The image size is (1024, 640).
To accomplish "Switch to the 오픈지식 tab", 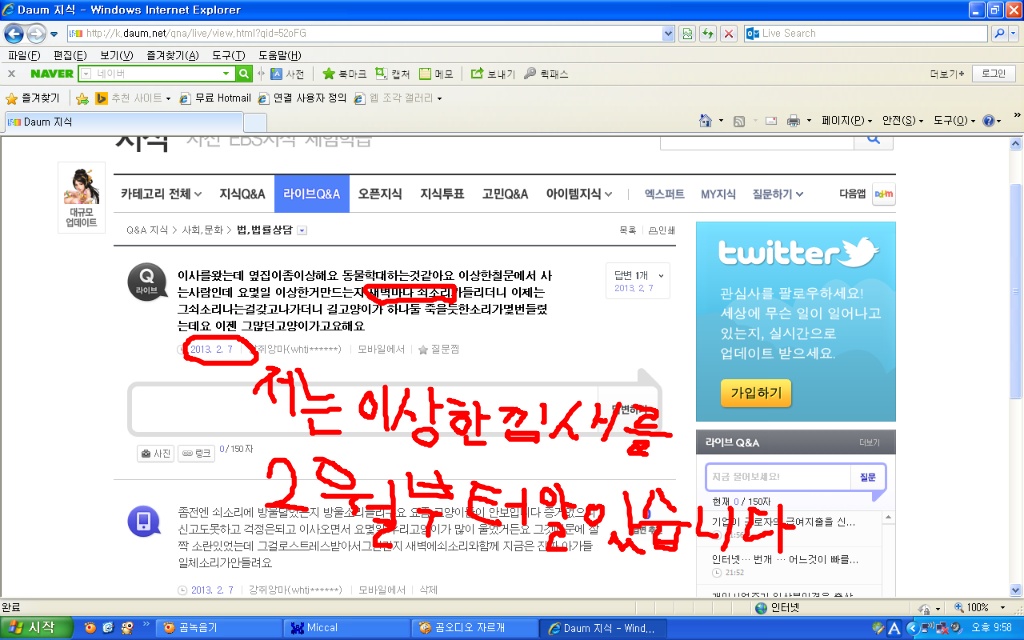I will 380,194.
